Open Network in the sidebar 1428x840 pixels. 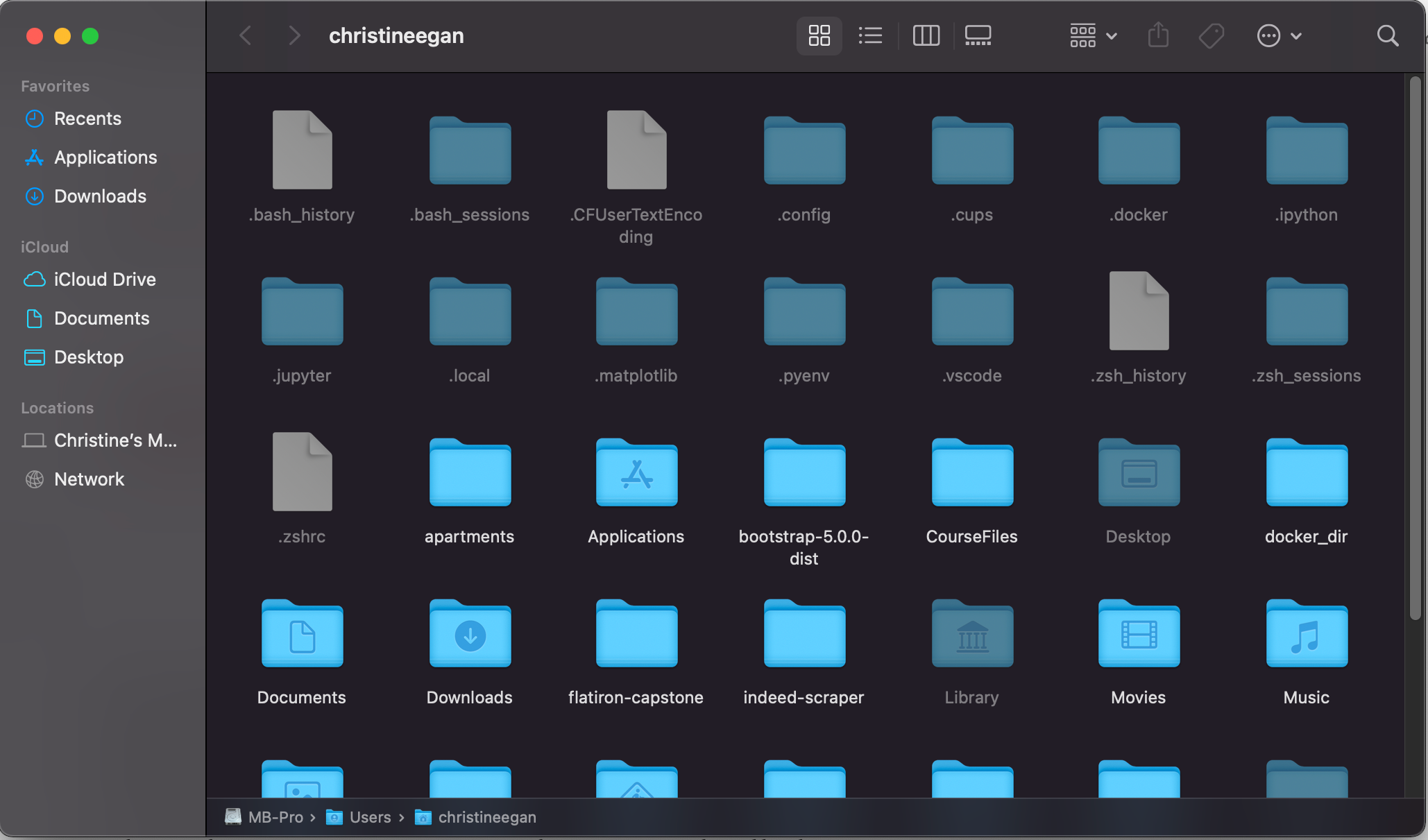(x=89, y=479)
